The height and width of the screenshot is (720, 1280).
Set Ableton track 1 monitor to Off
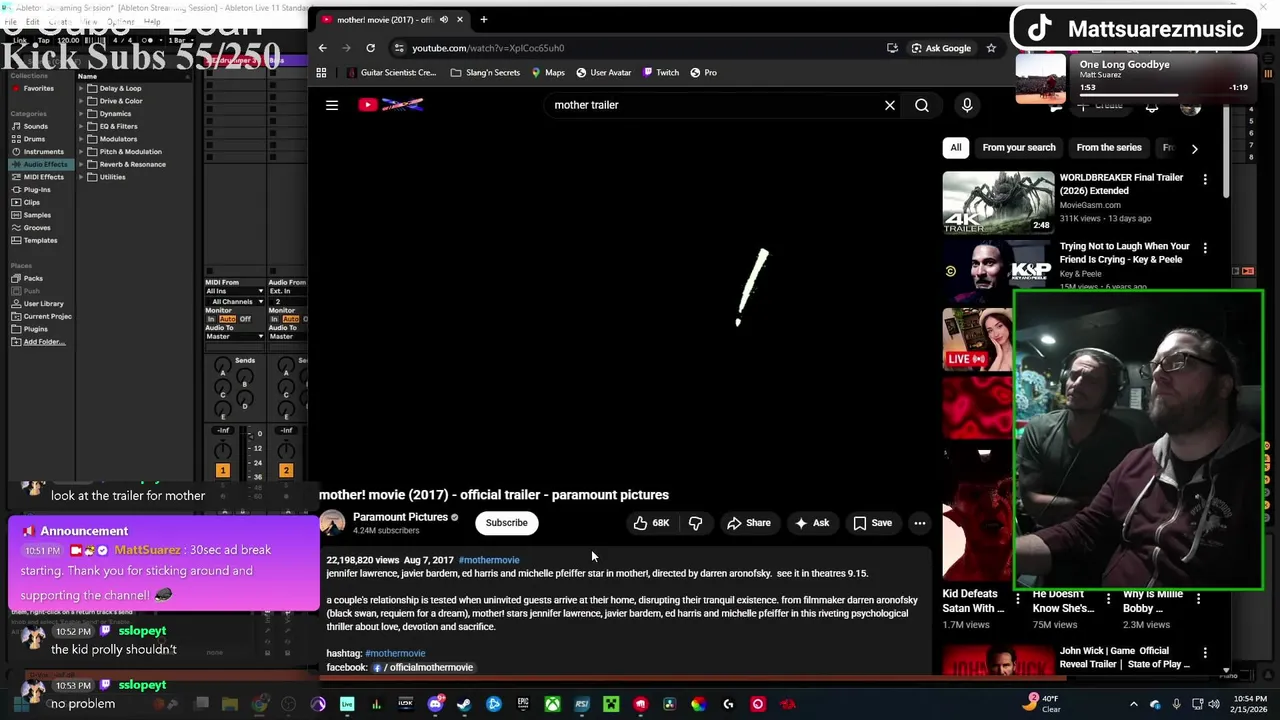pos(245,319)
